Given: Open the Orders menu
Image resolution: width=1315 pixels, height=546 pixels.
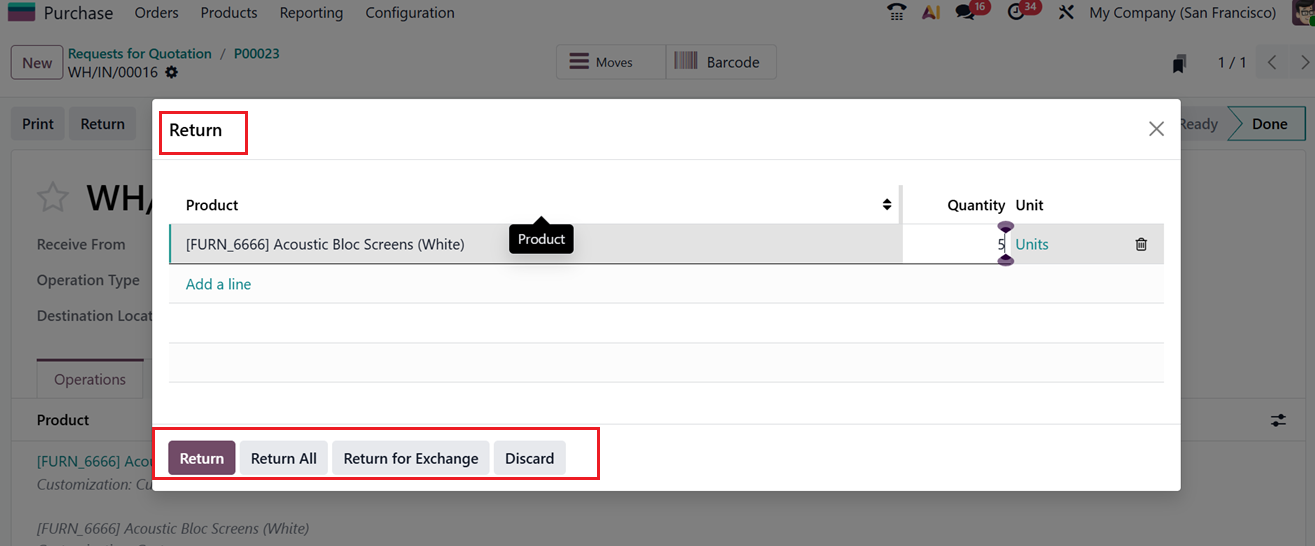Looking at the screenshot, I should pos(156,13).
